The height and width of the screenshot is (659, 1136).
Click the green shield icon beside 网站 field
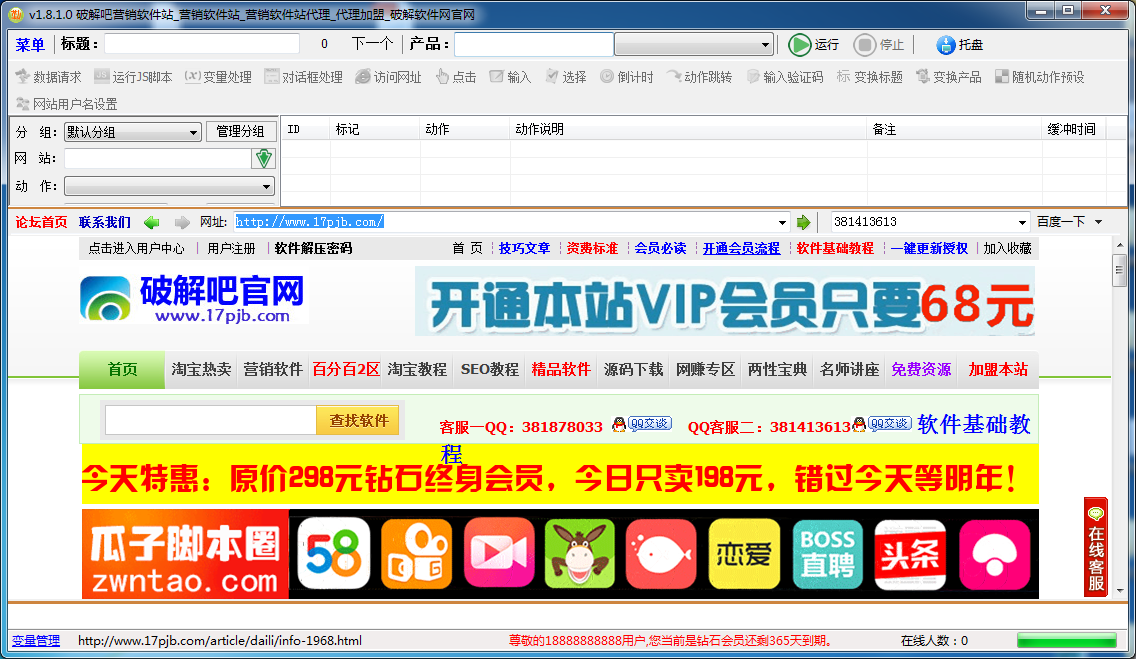(264, 159)
